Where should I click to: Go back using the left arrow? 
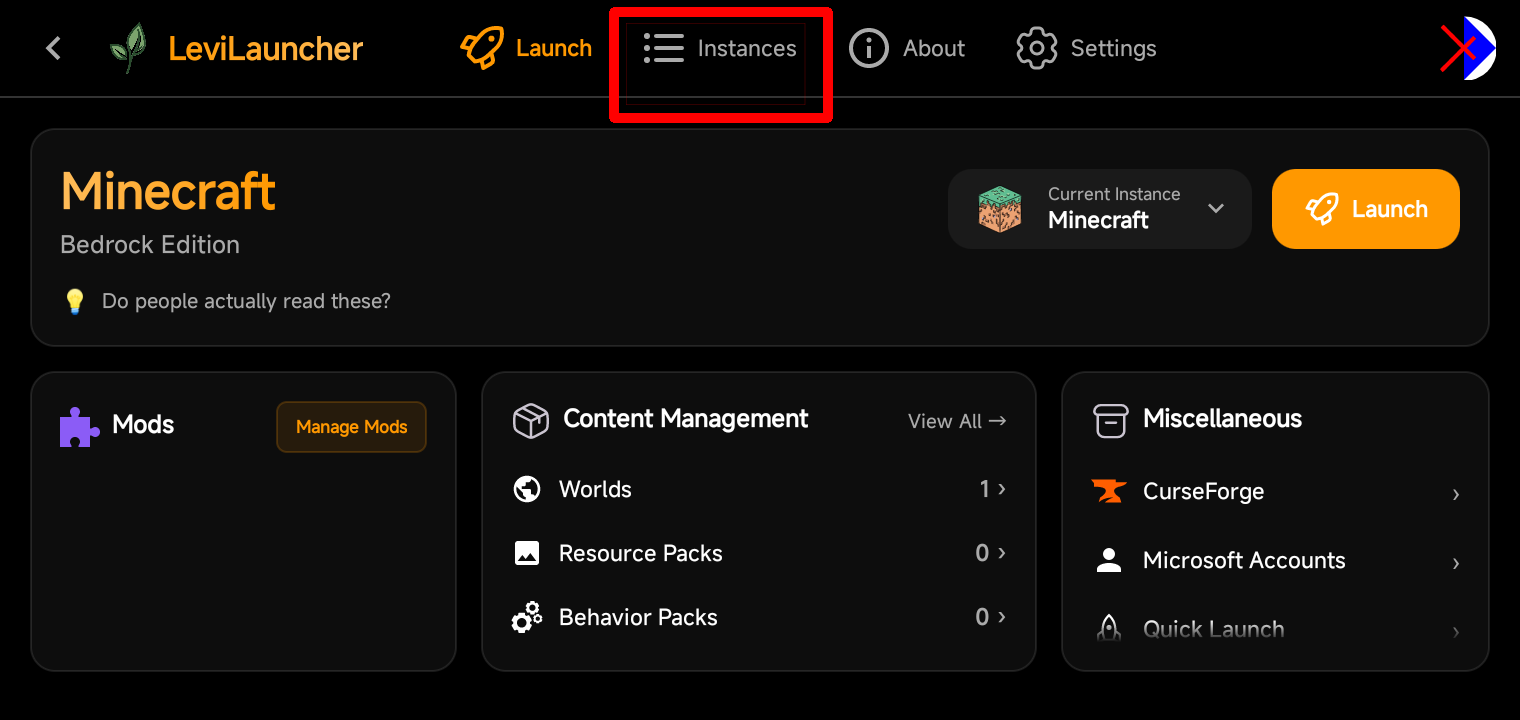tap(54, 48)
